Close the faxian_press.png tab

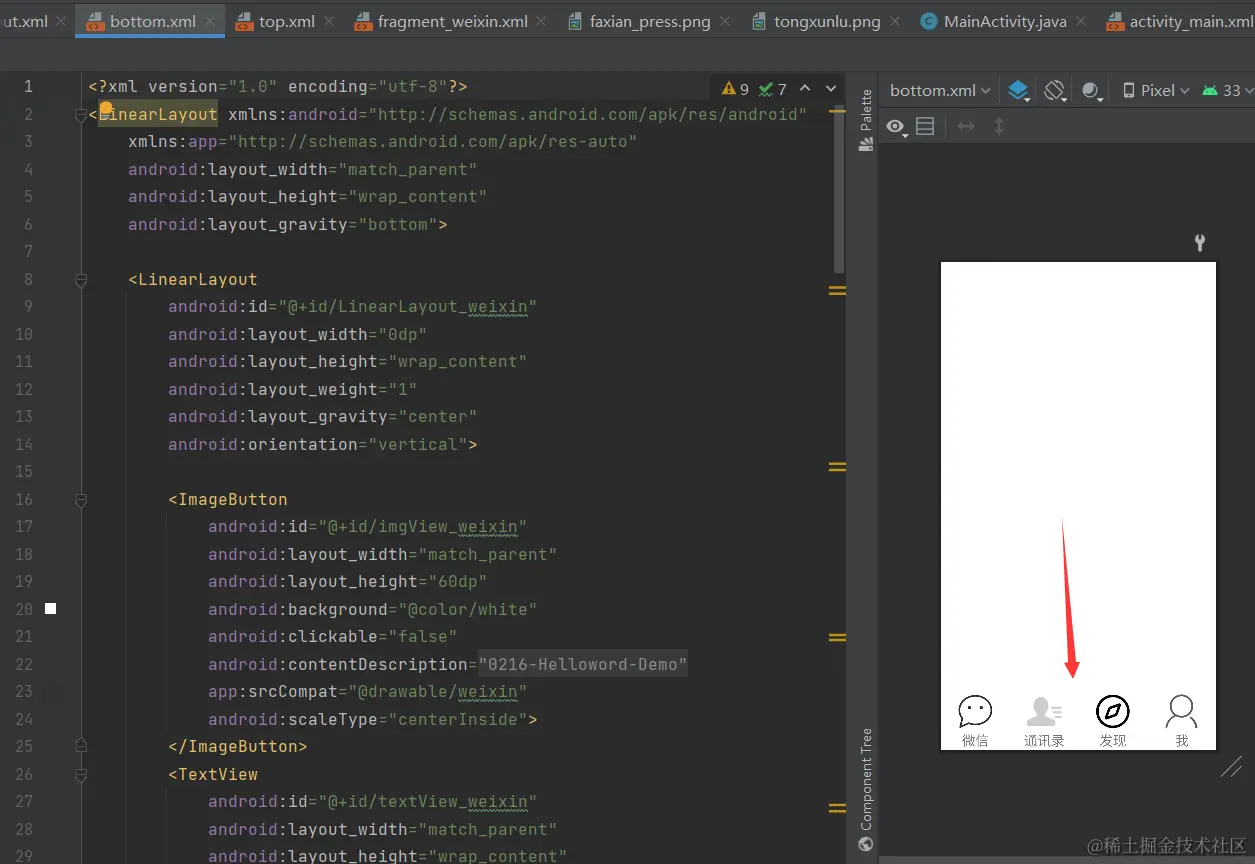726,21
